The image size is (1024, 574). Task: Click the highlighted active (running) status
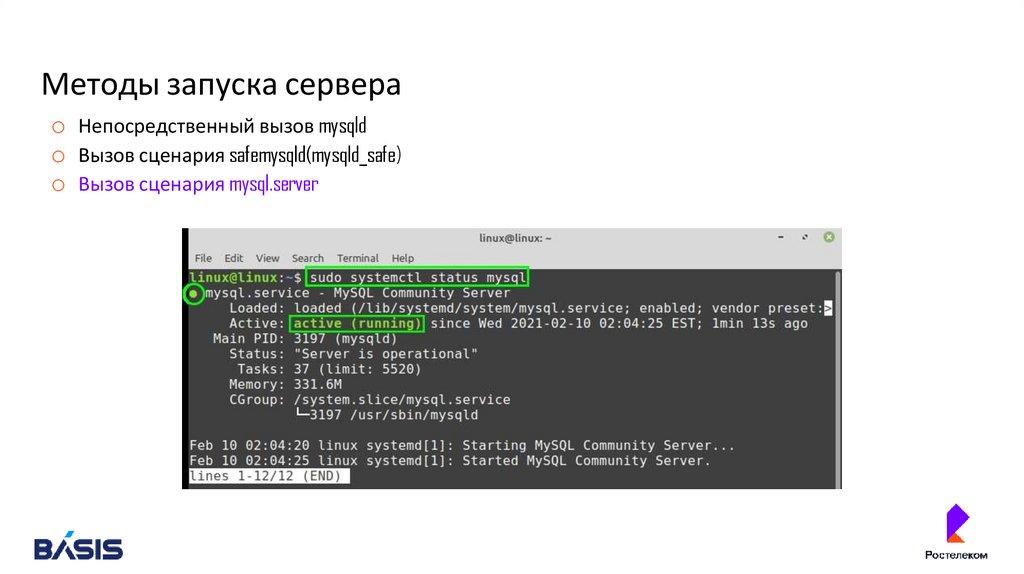click(x=357, y=324)
